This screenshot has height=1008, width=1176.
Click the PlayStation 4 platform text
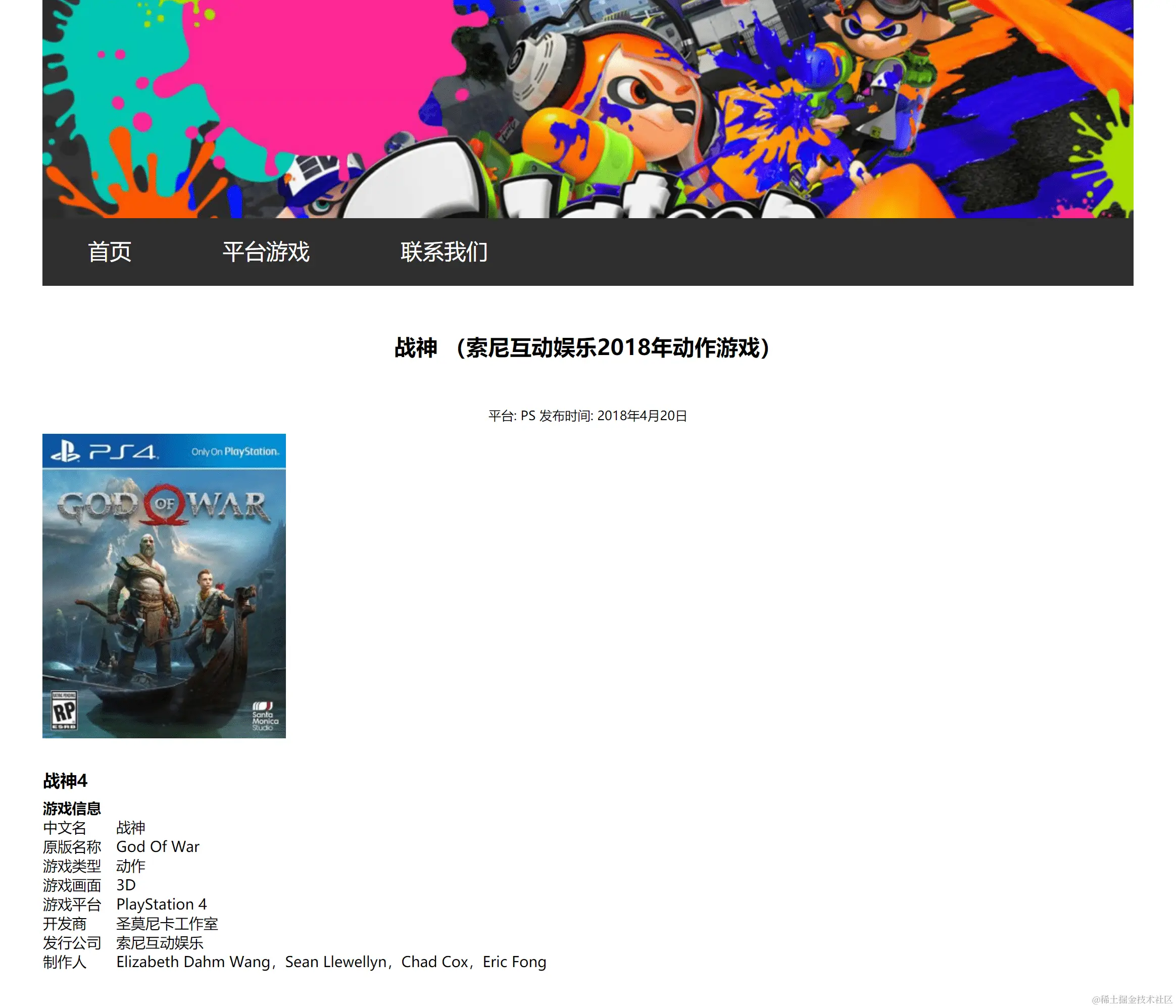click(161, 905)
